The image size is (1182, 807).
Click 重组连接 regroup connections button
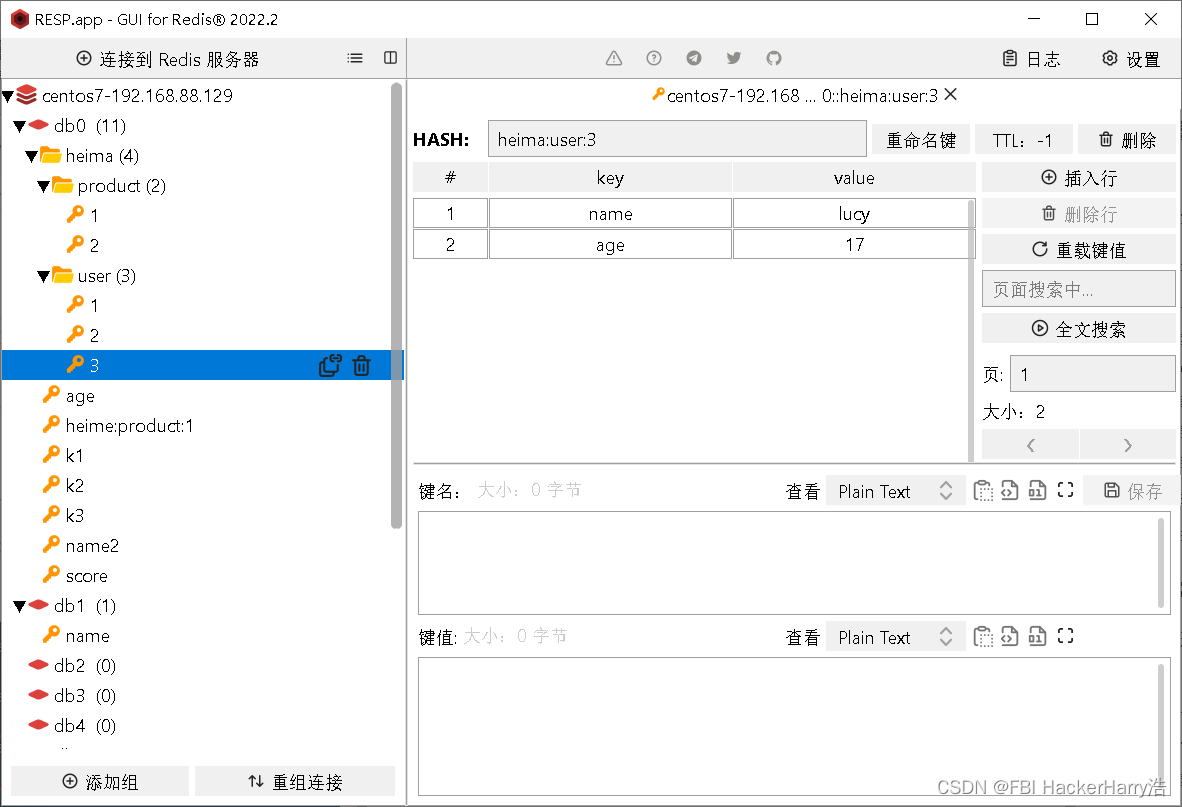[x=295, y=781]
